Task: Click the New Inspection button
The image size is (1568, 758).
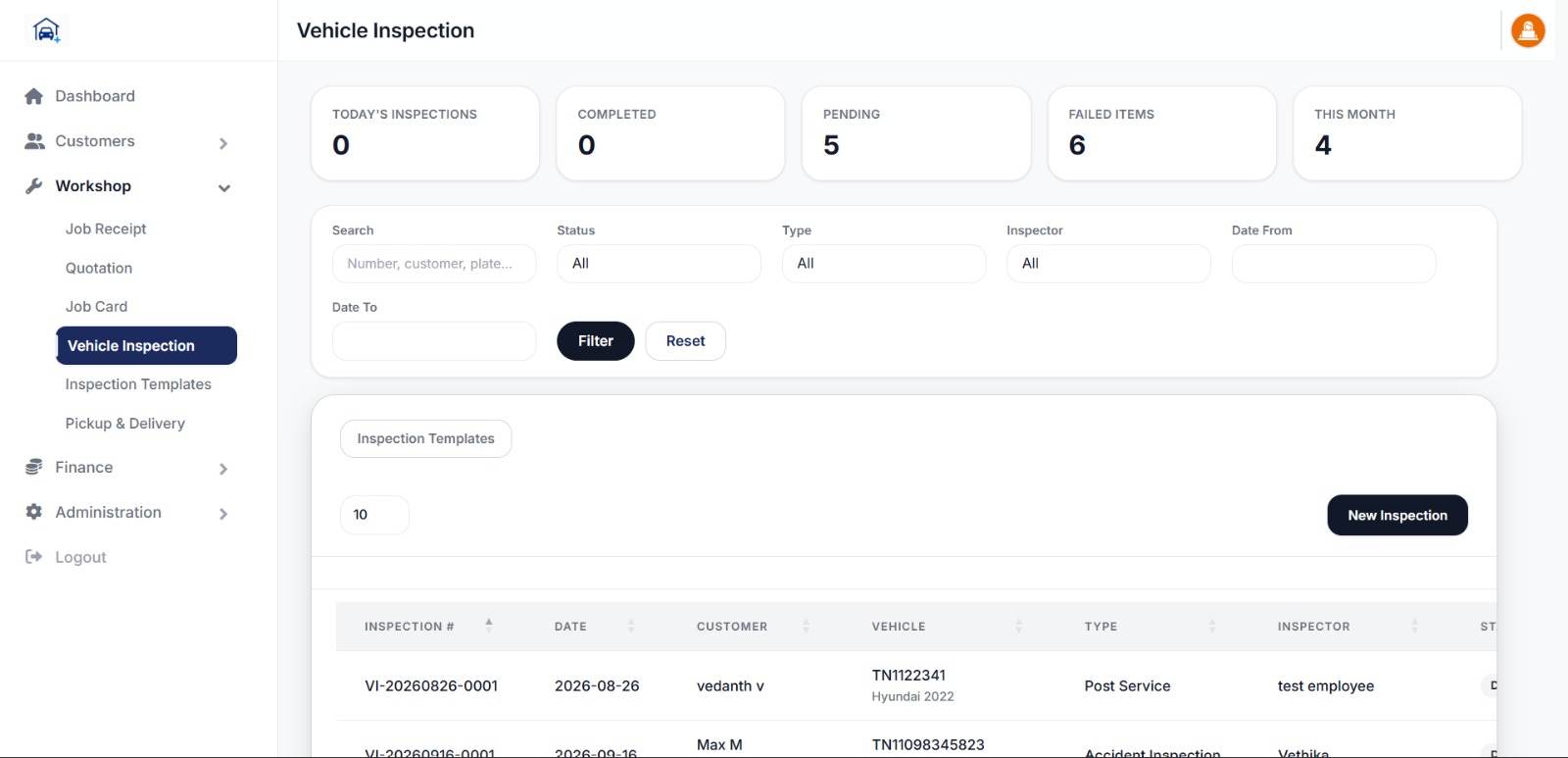Action: point(1397,515)
